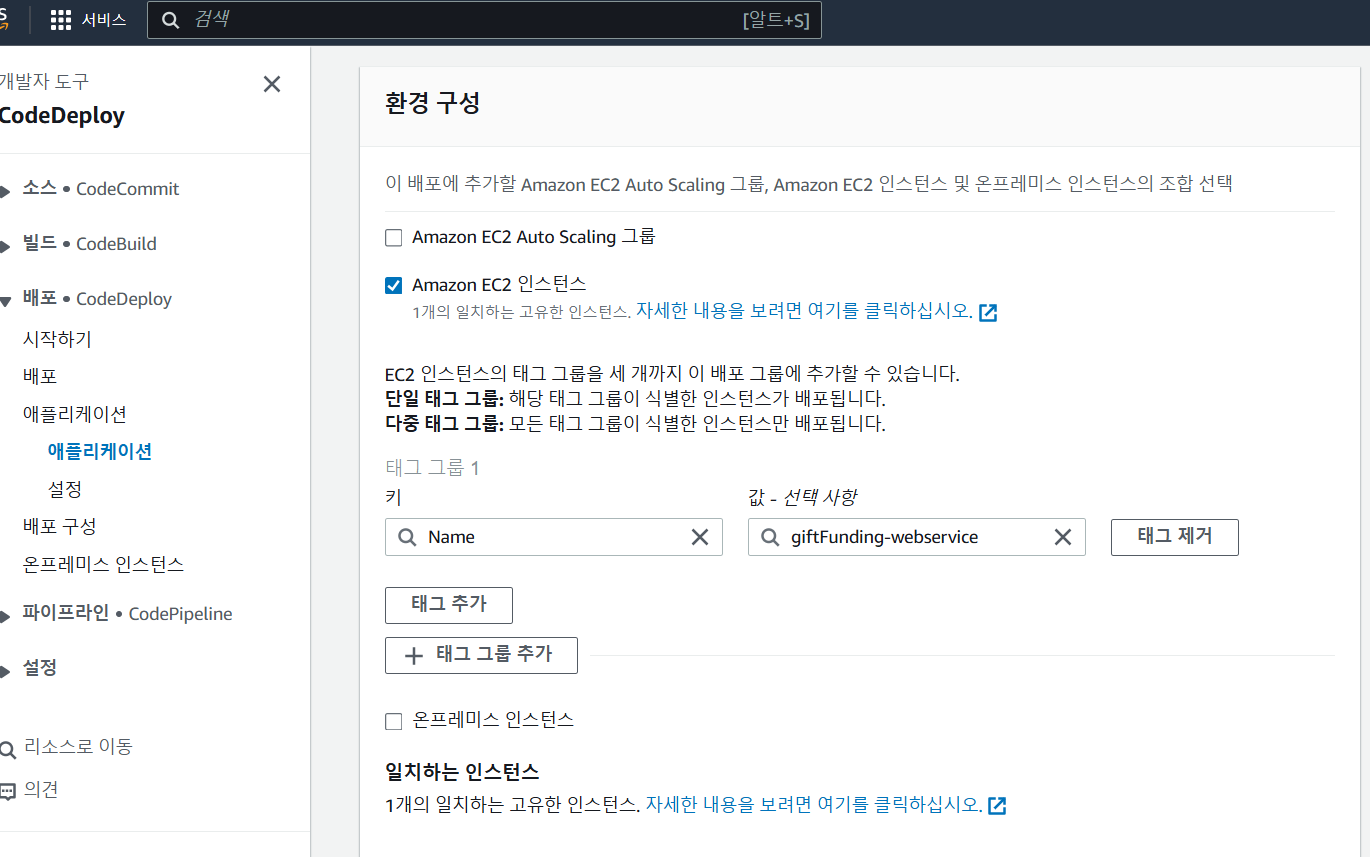Viewport: 1370px width, 857px height.
Task: Select the highlighted blue 애플리케이션 sub-item
Action: click(100, 451)
